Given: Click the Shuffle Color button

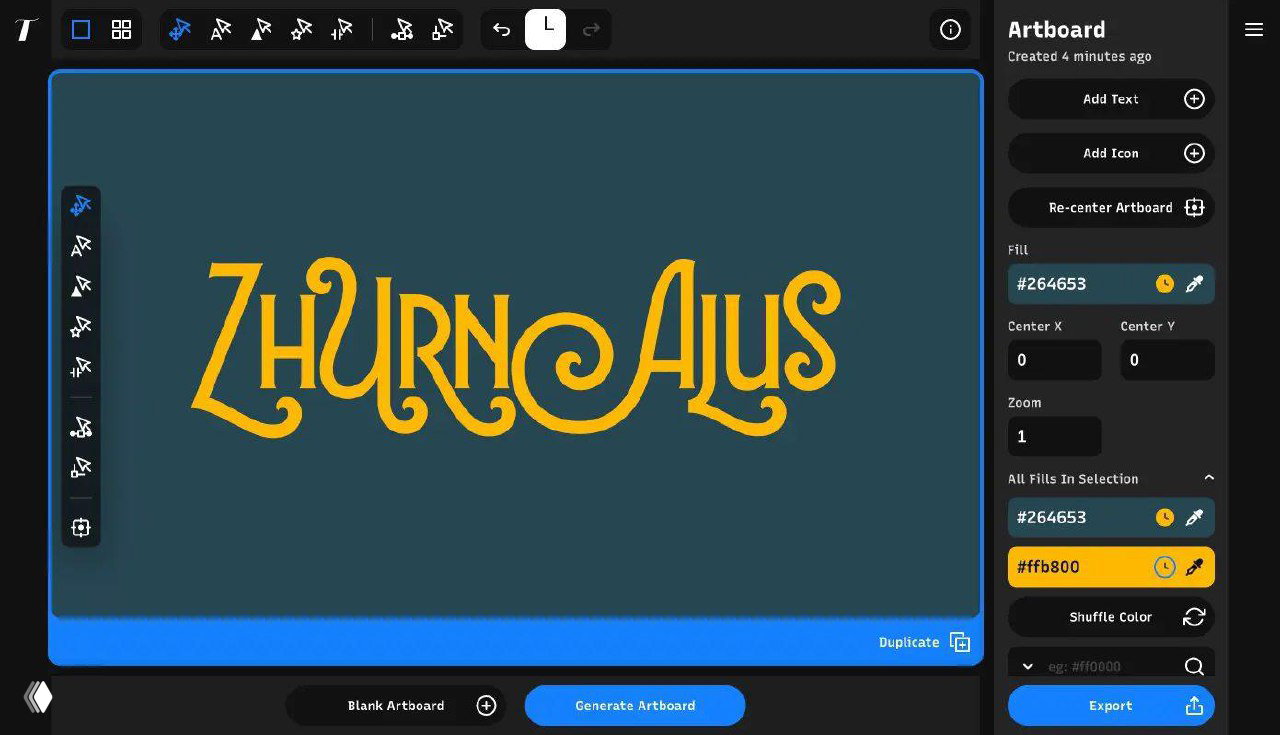Looking at the screenshot, I should pos(1111,617).
